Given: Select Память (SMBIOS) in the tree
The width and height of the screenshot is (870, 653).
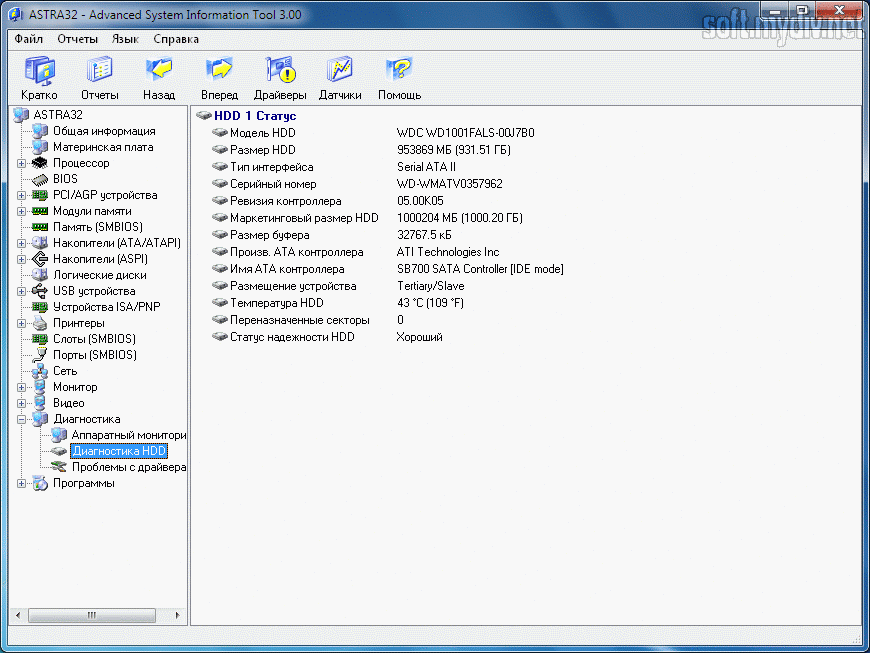Looking at the screenshot, I should click(x=98, y=227).
